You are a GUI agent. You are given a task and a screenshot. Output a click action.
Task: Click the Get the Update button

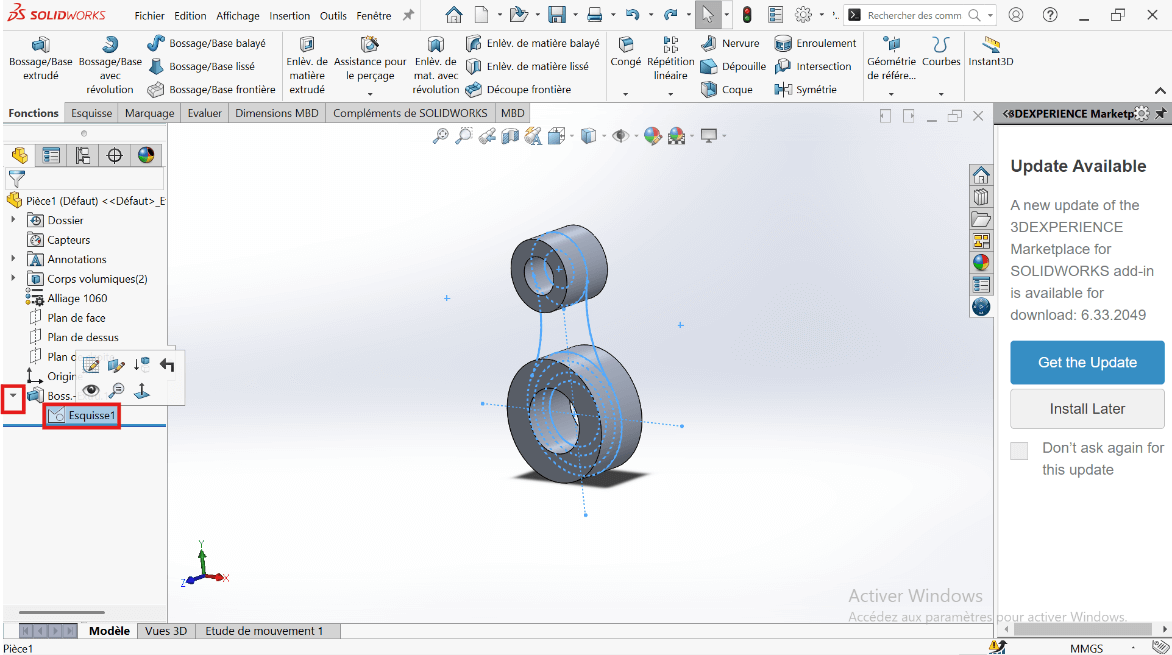point(1087,362)
